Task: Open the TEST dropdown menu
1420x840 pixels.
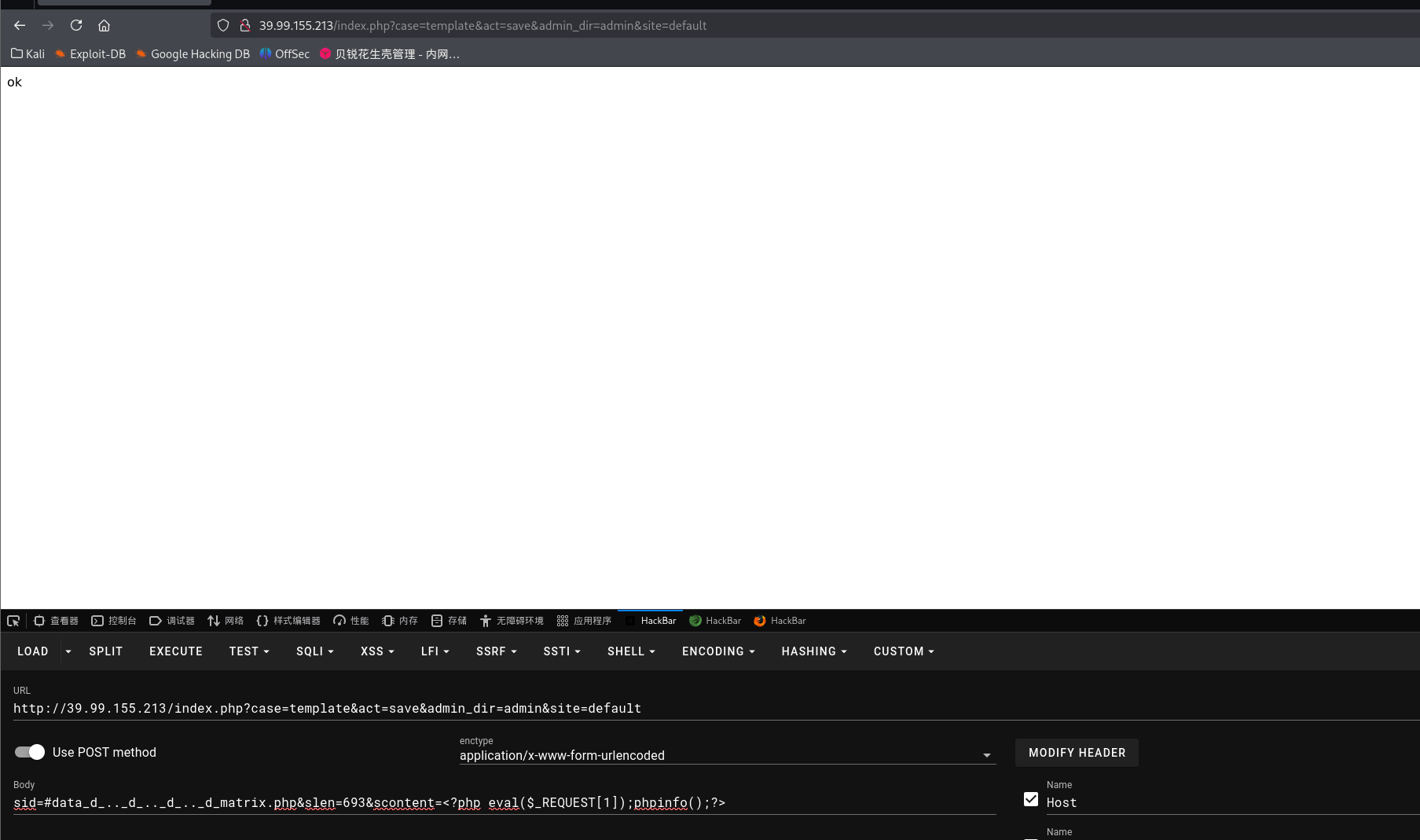Action: [249, 651]
